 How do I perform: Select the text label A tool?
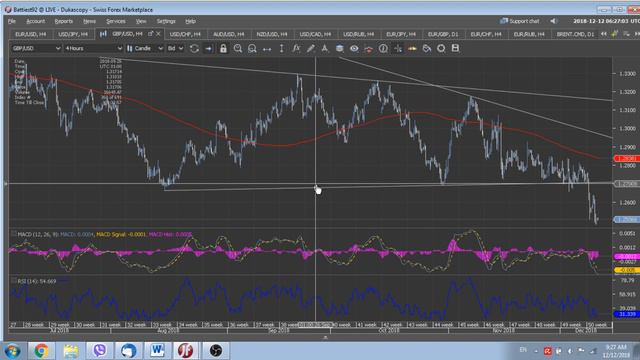tap(325, 48)
